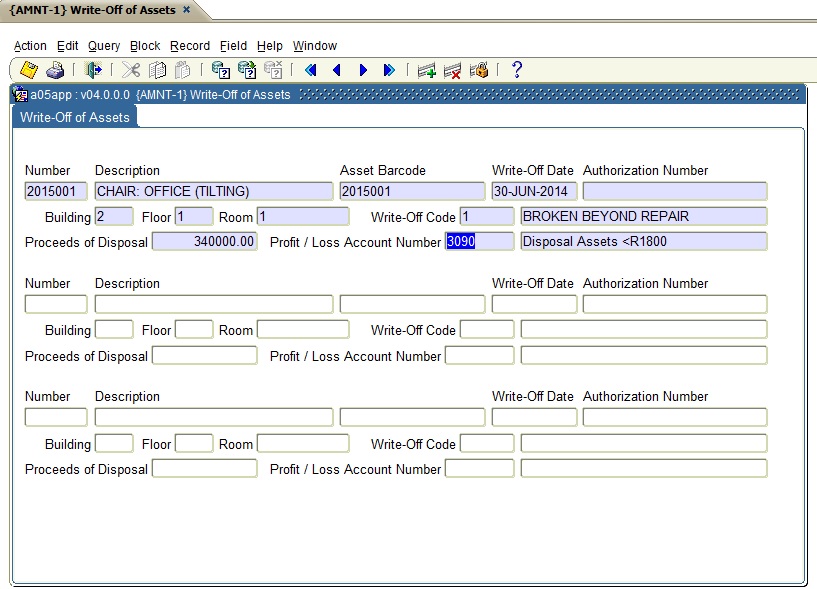The width and height of the screenshot is (817, 589).
Task: Go to the next record with single right arrow
Action: point(363,70)
